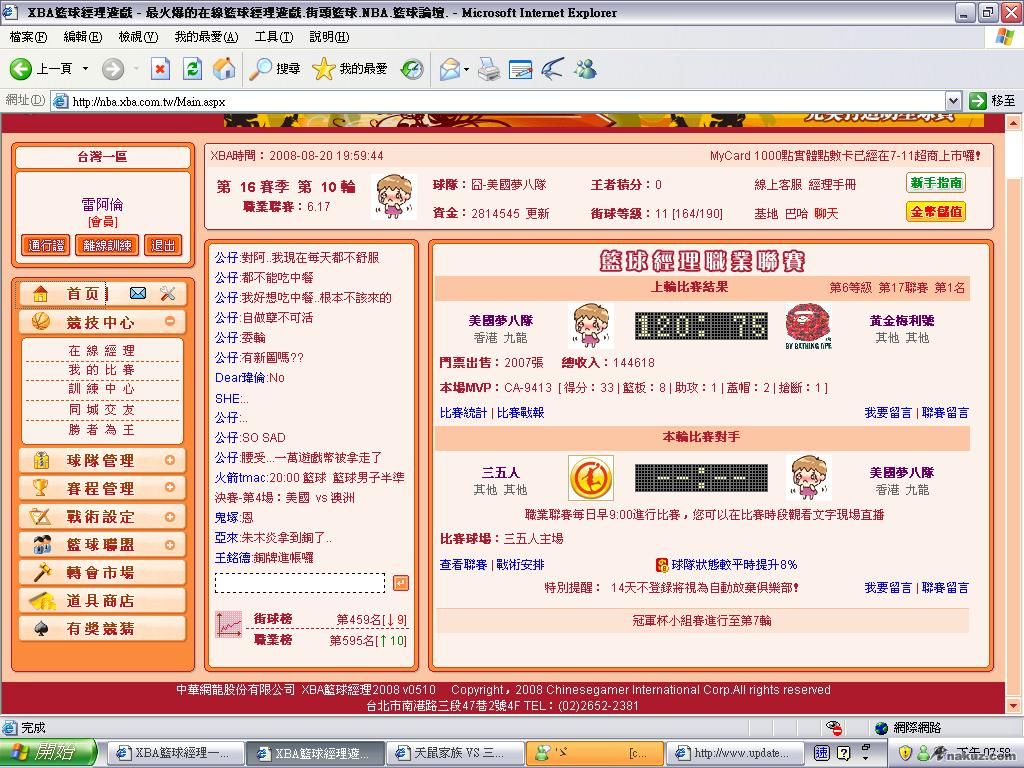This screenshot has height=768, width=1024.
Task: Go to browser Home icon
Action: point(224,69)
